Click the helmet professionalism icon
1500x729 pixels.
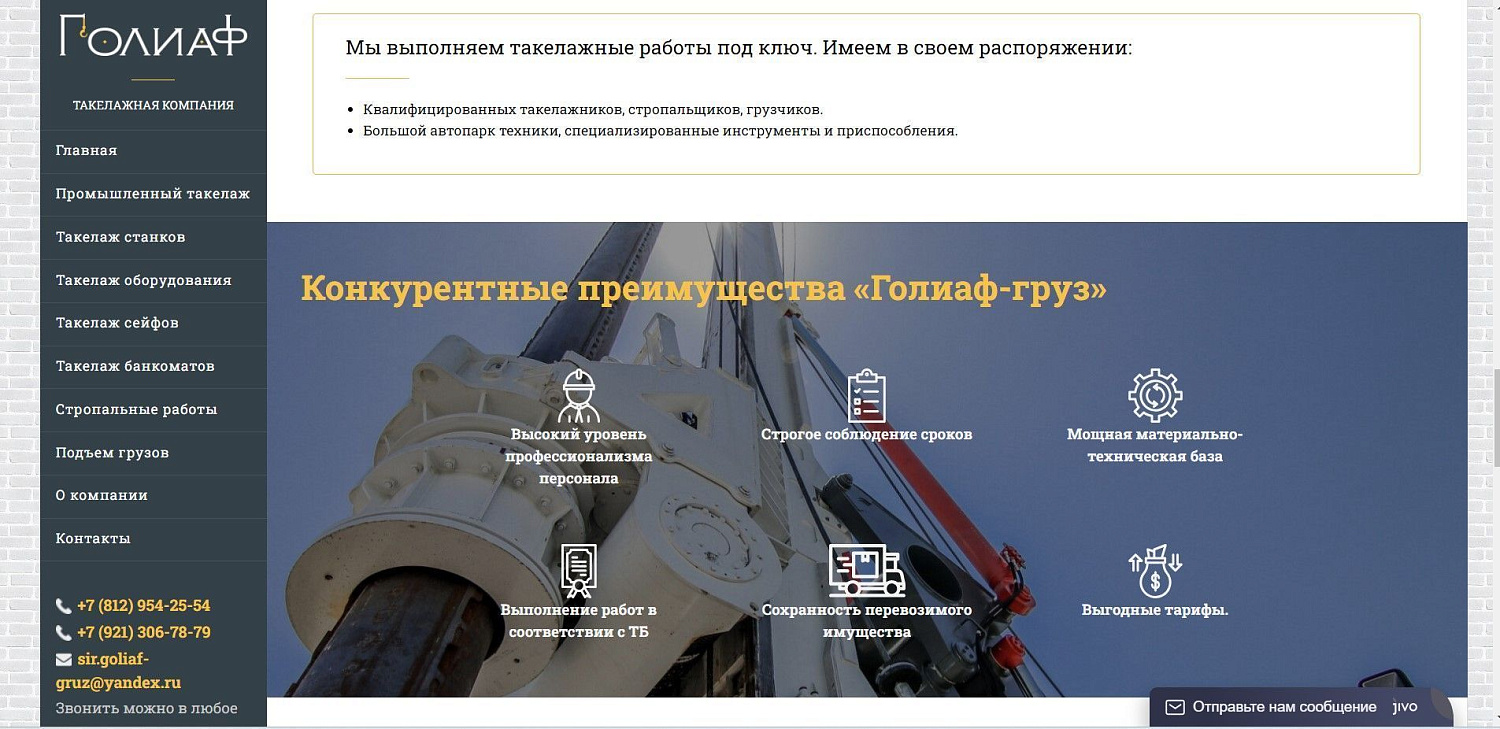(580, 395)
